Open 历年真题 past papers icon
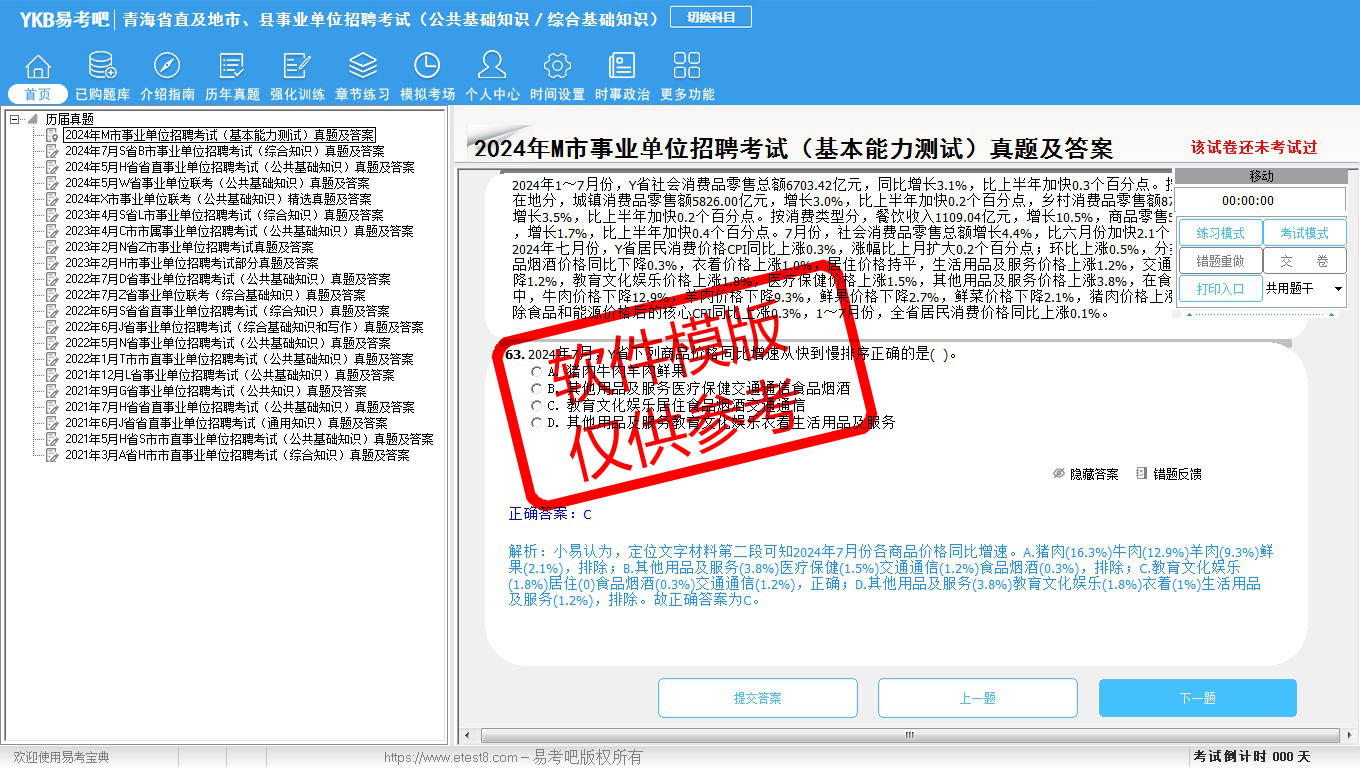 coord(232,68)
